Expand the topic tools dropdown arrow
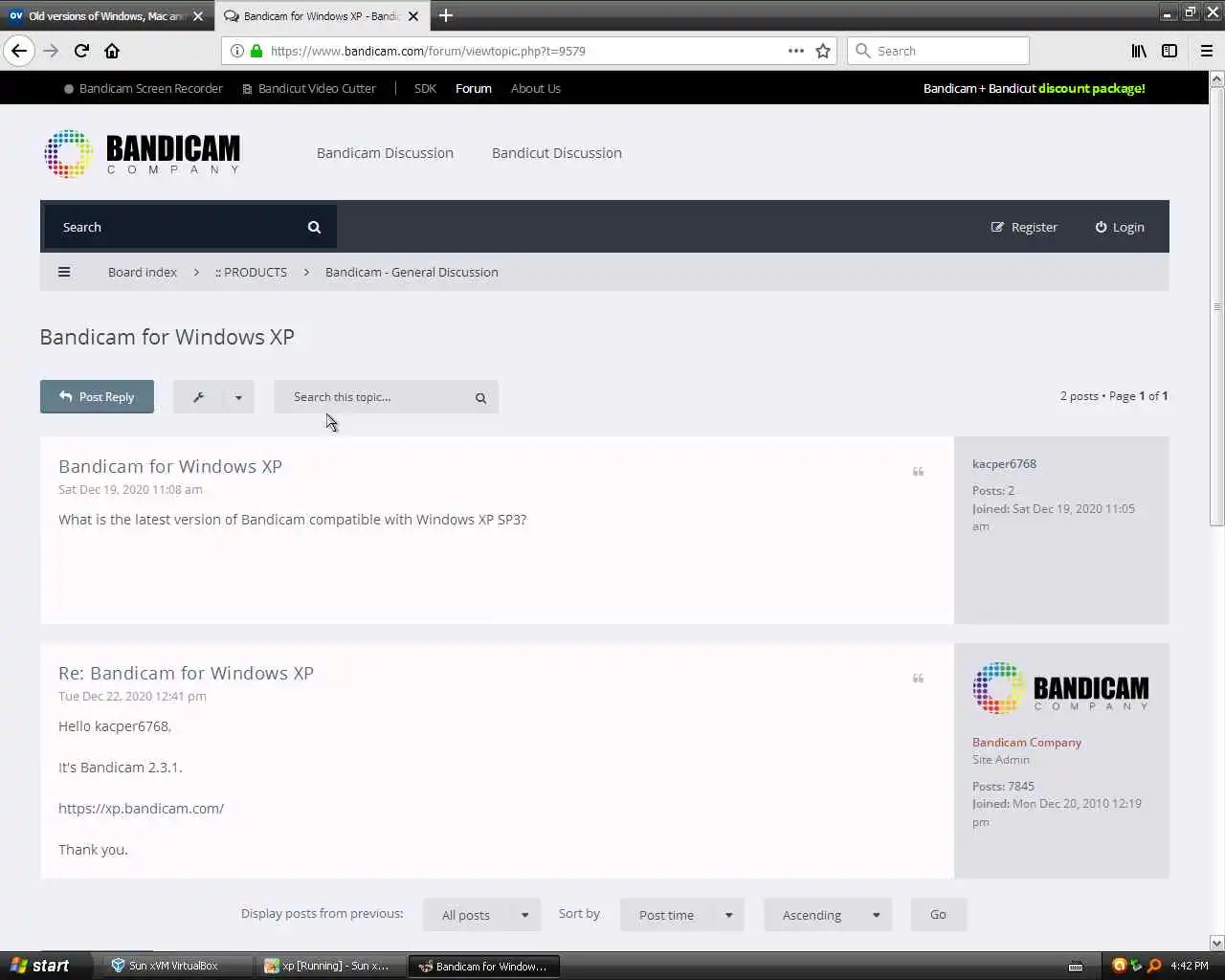 pyautogui.click(x=238, y=397)
